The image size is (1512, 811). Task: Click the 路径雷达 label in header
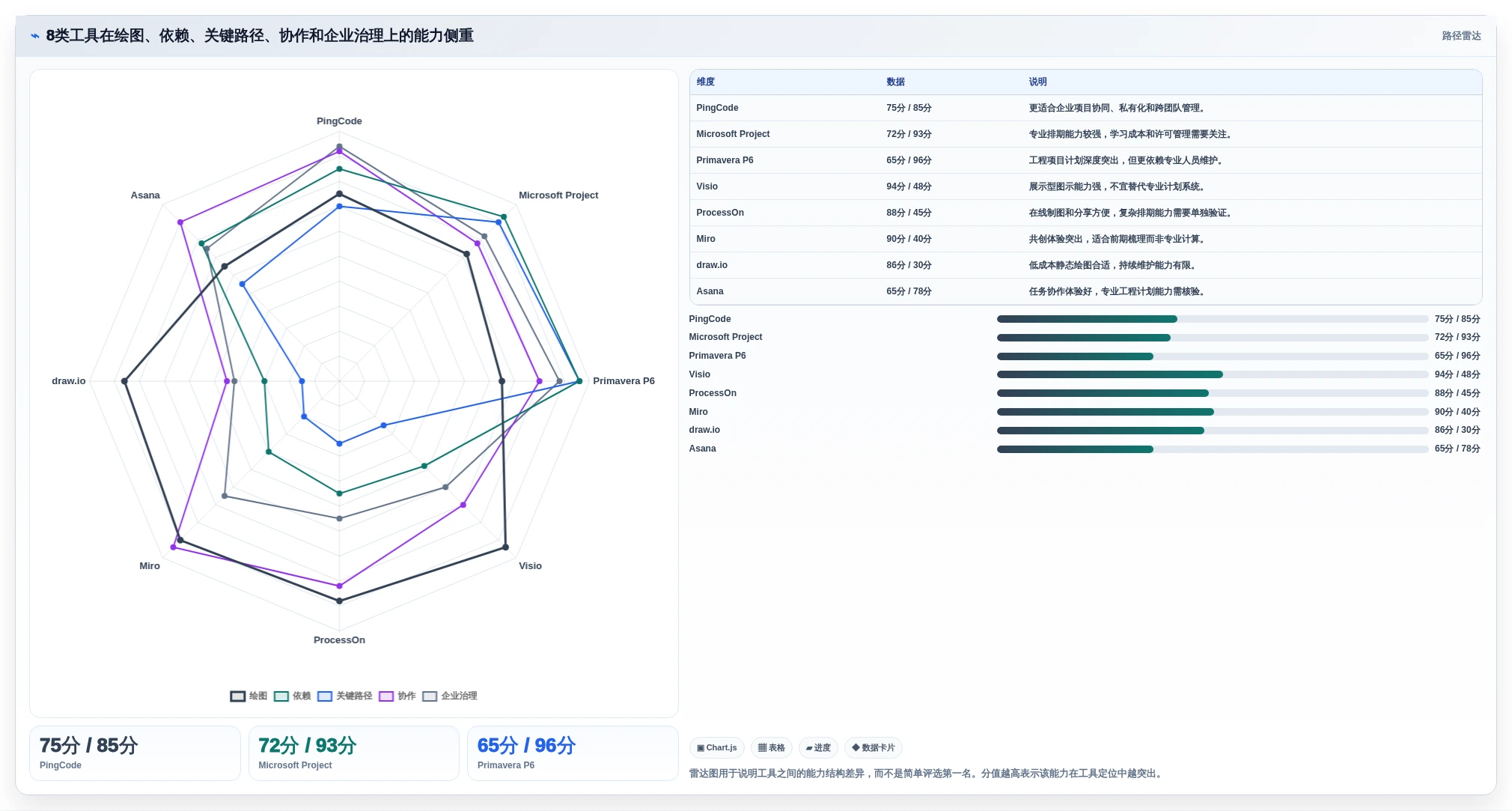click(x=1461, y=36)
